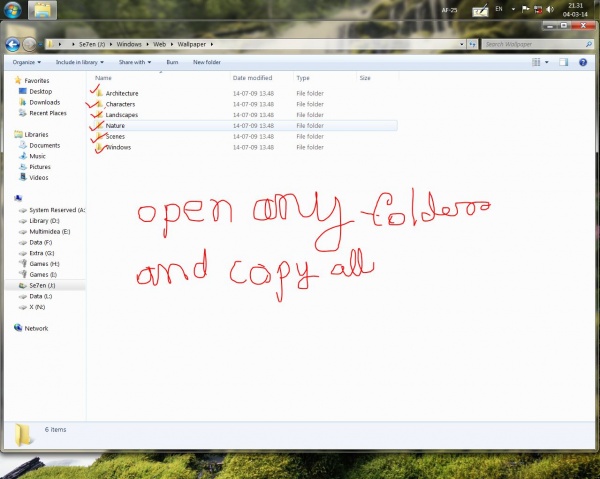Open Libraries in navigation pane
600x479 pixels.
tap(36, 135)
